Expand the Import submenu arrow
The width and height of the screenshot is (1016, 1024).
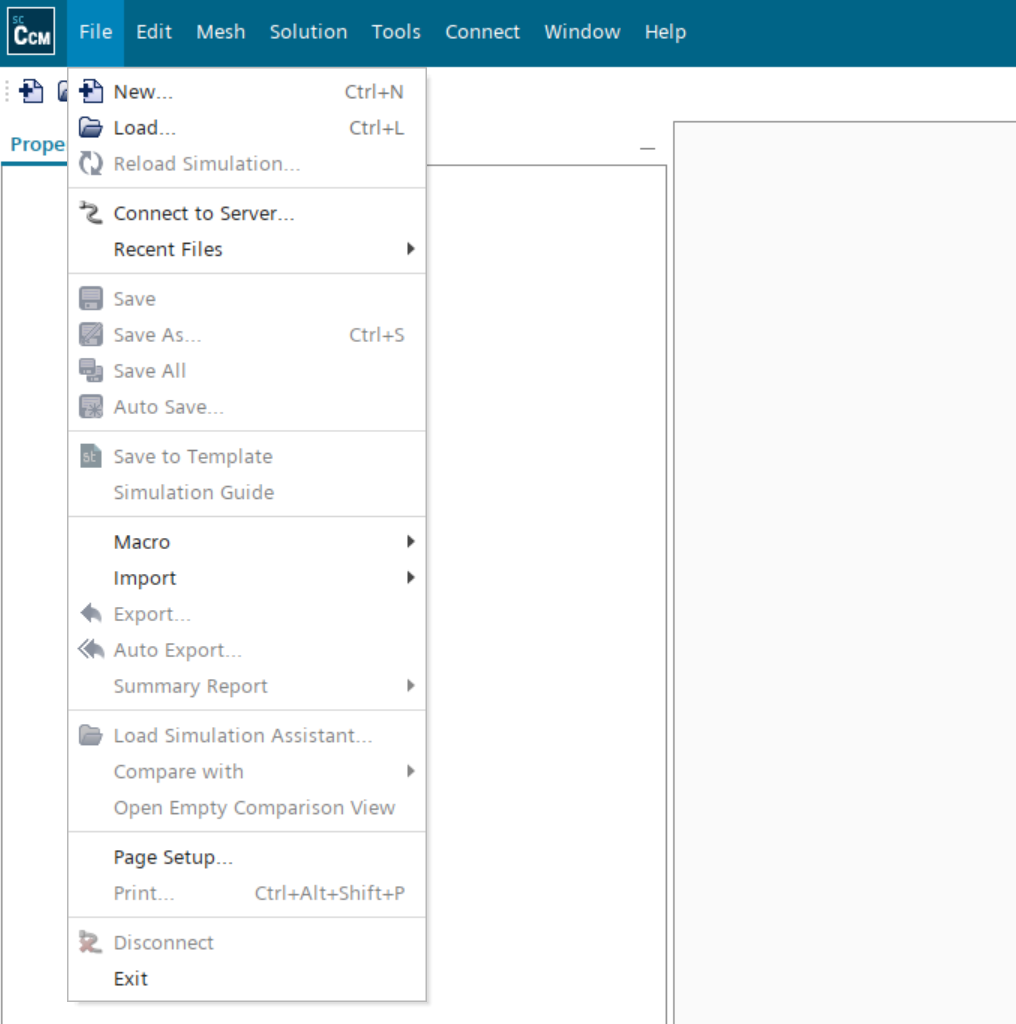tap(410, 578)
